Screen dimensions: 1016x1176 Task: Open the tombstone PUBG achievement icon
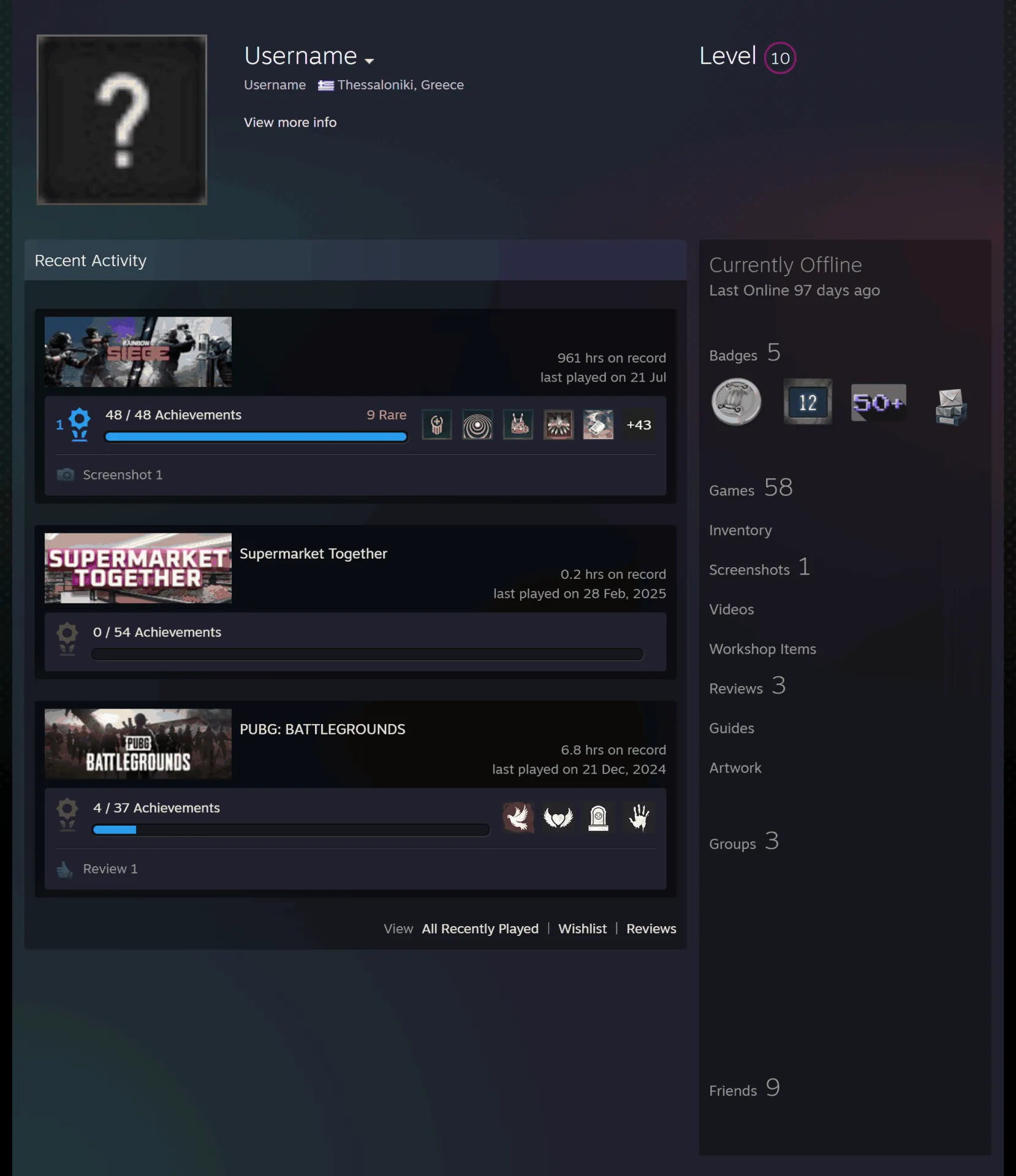(x=598, y=818)
